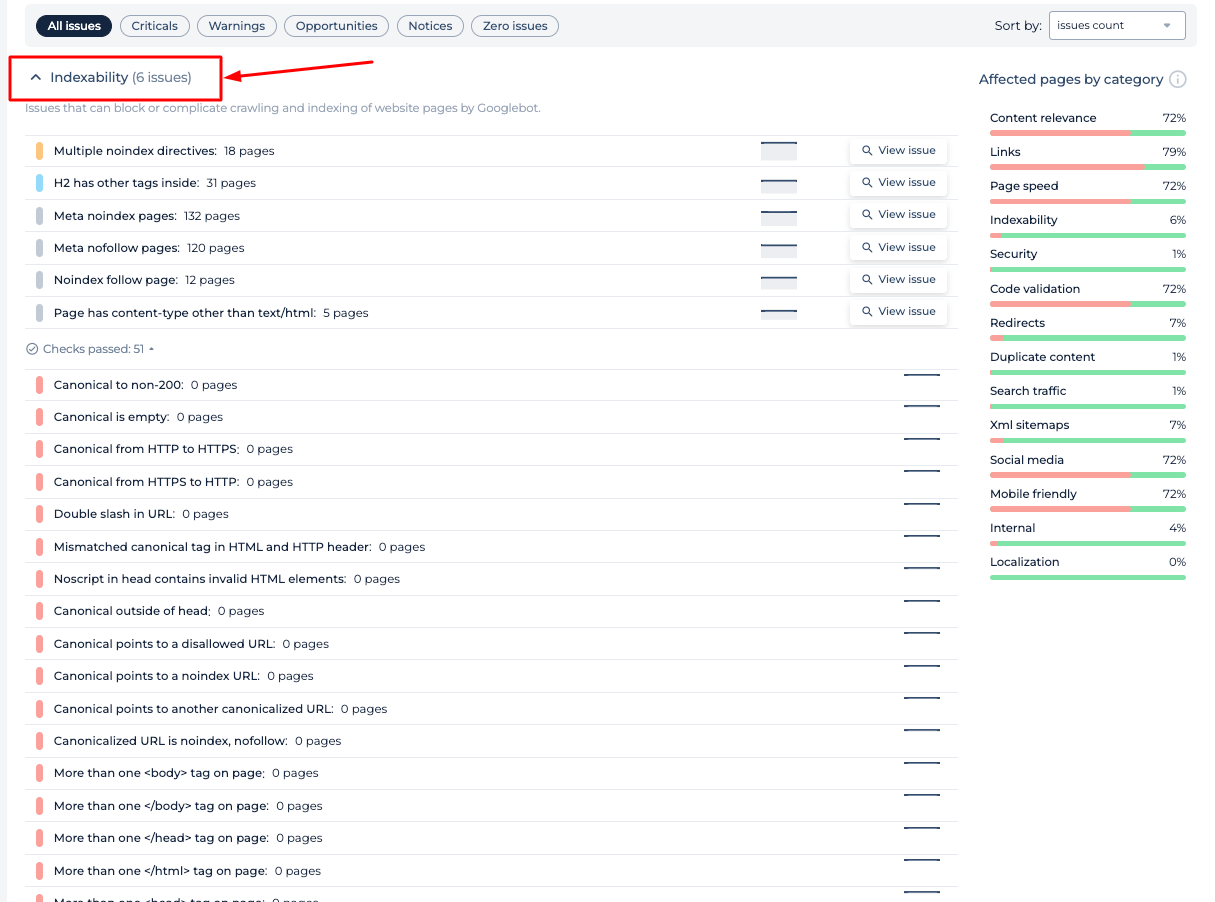Image resolution: width=1215 pixels, height=902 pixels.
Task: Click More than one <body> tag on page
Action: point(491,773)
